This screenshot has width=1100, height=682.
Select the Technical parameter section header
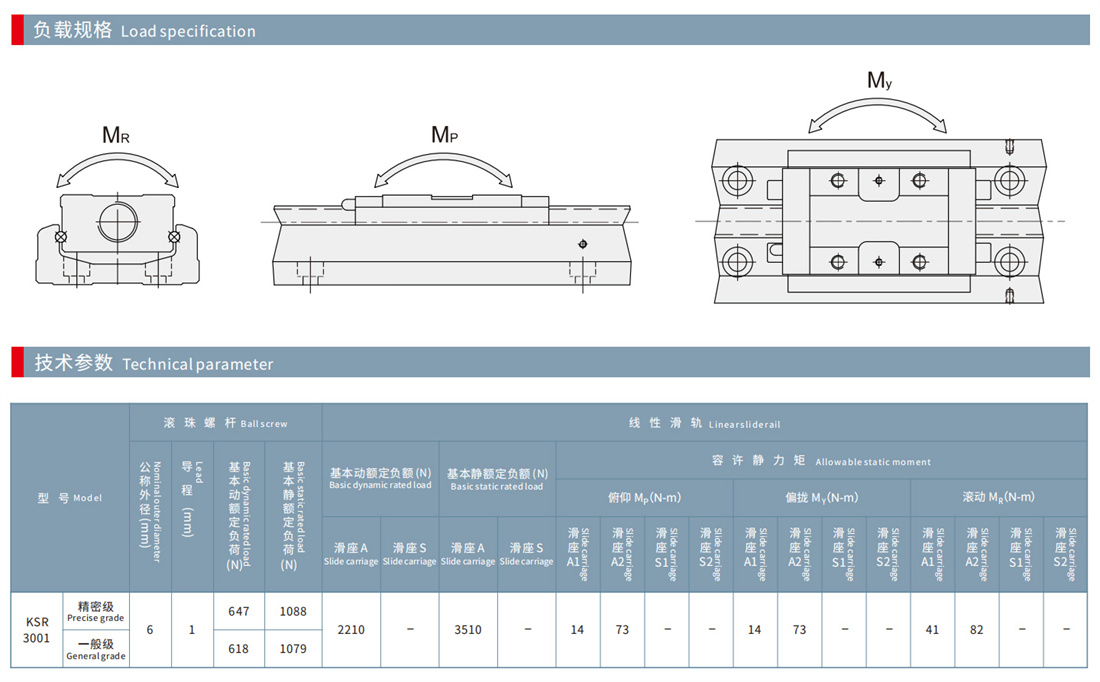154,363
